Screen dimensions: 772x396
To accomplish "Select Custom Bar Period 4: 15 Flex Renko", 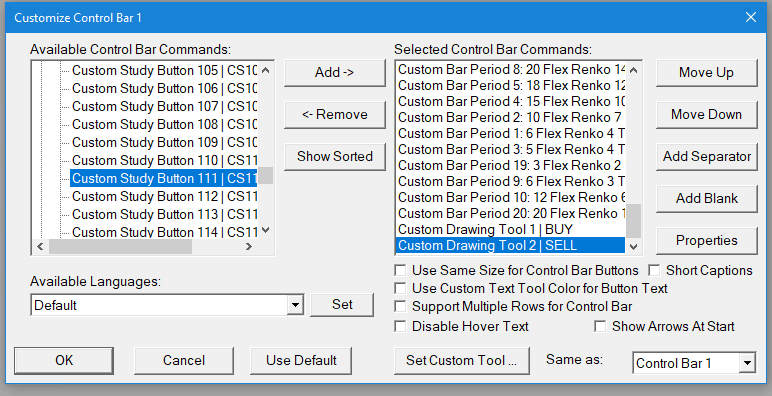I will [511, 101].
